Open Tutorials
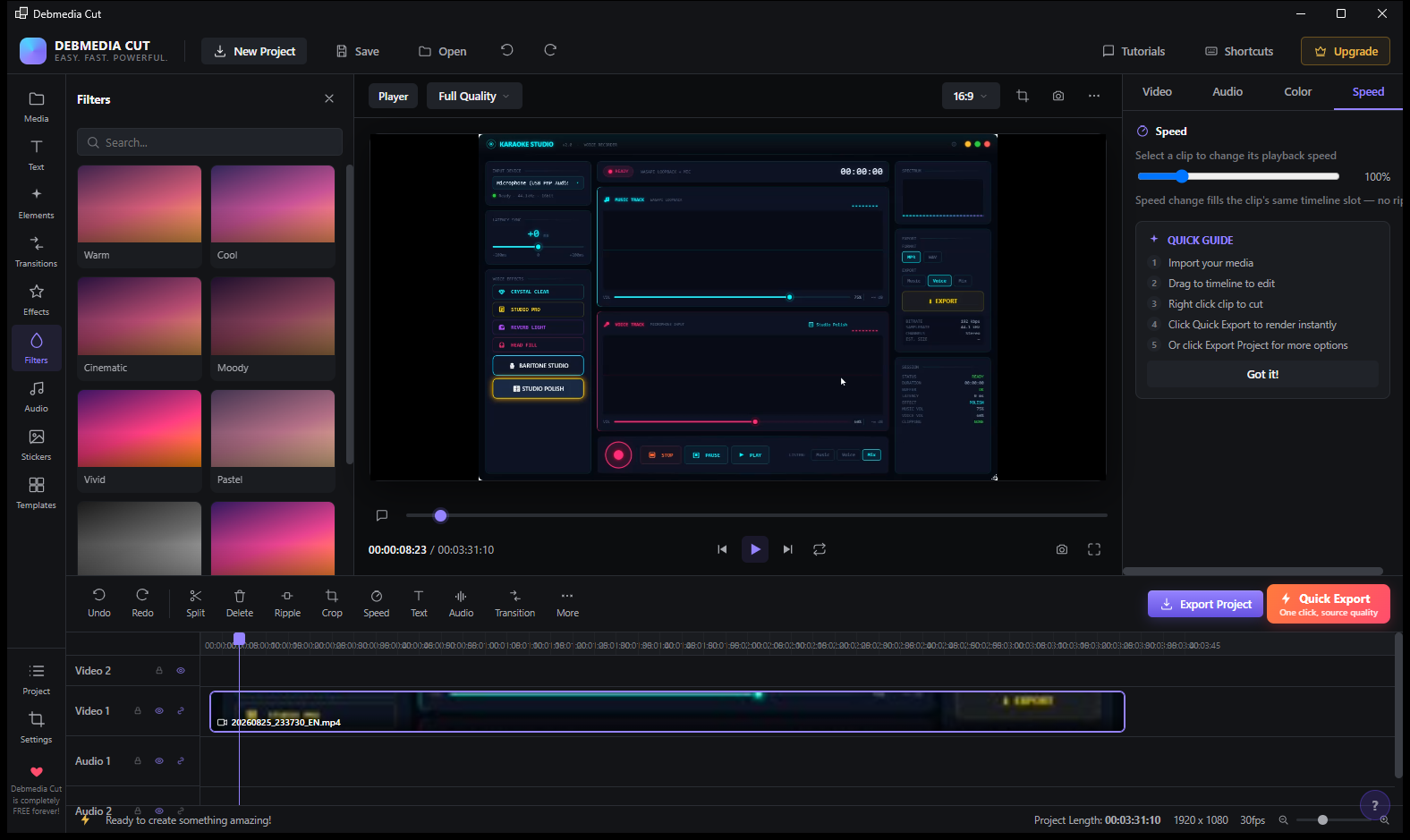The width and height of the screenshot is (1410, 840). point(1134,51)
